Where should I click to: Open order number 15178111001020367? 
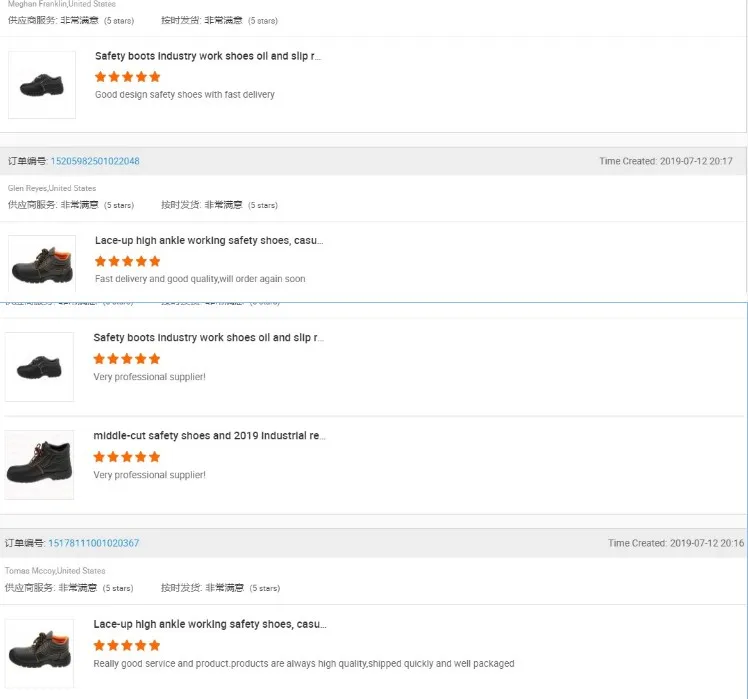coord(93,543)
